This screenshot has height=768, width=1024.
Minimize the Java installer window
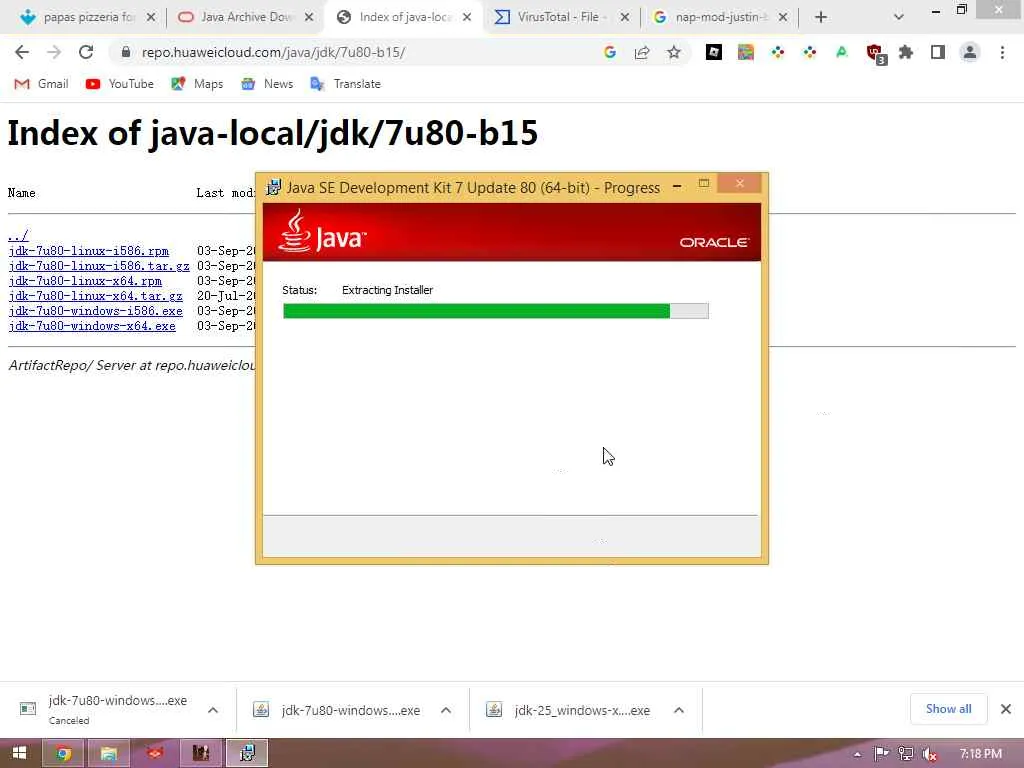[x=677, y=185]
